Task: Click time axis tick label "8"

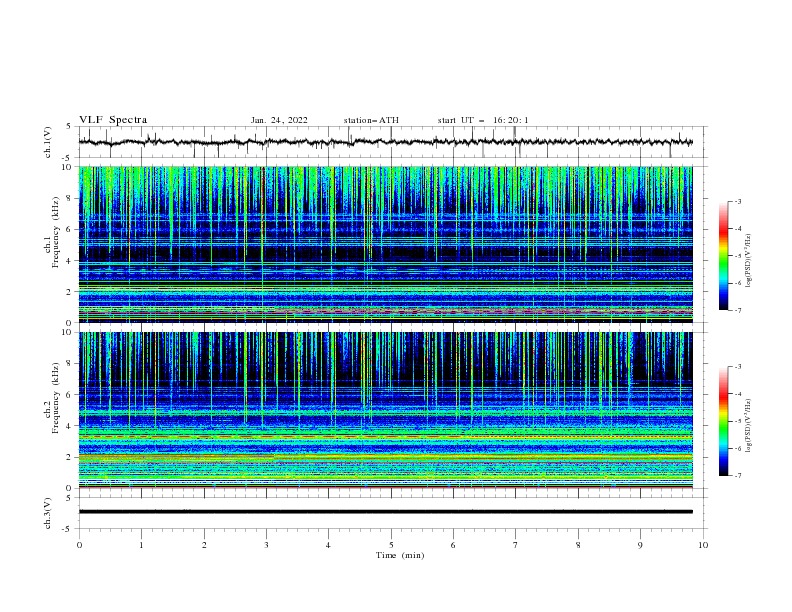Action: (x=578, y=545)
